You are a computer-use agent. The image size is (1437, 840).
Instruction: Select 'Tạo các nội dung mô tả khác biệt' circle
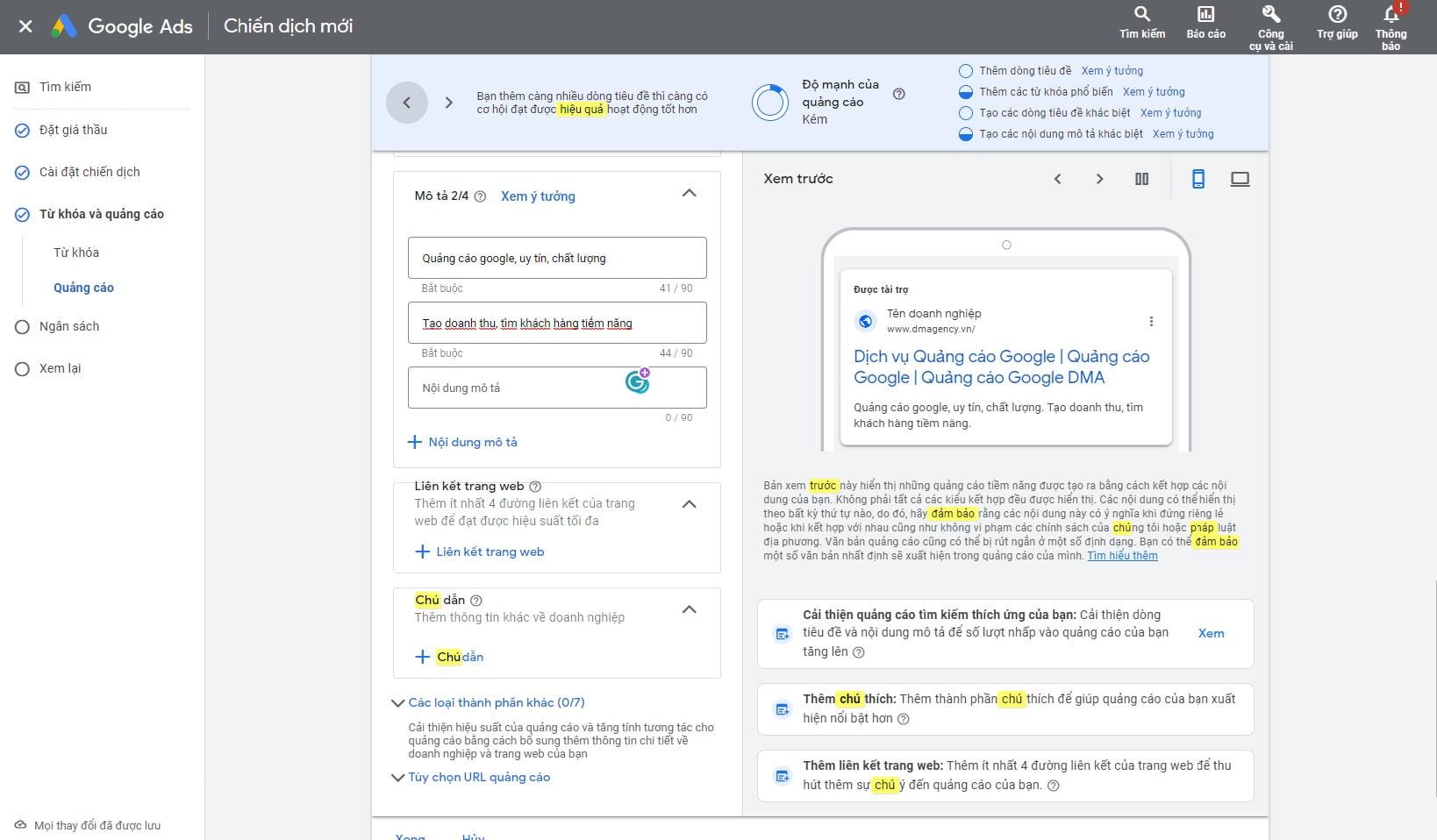[966, 134]
